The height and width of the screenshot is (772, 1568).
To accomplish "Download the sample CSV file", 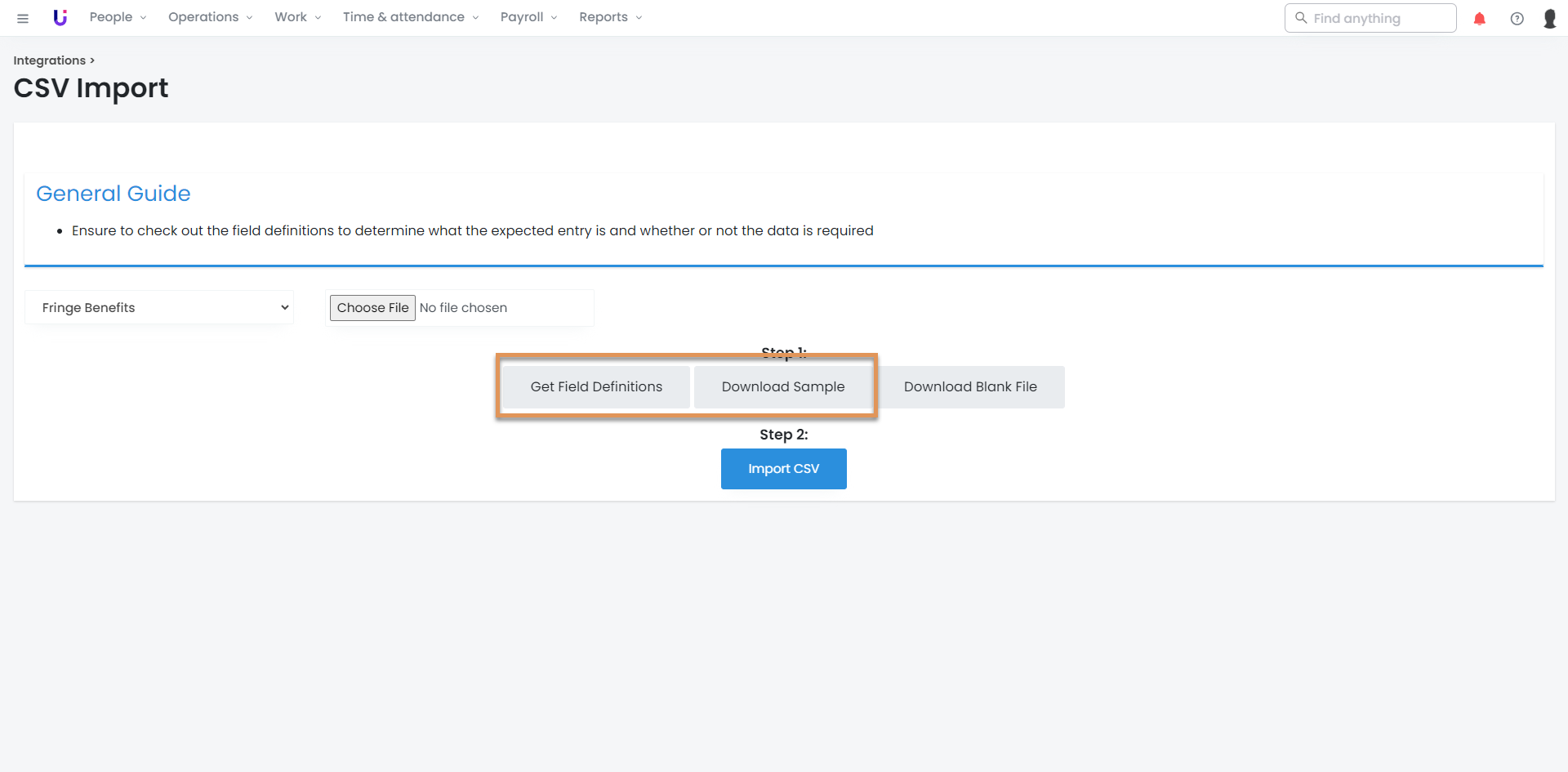I will [782, 387].
